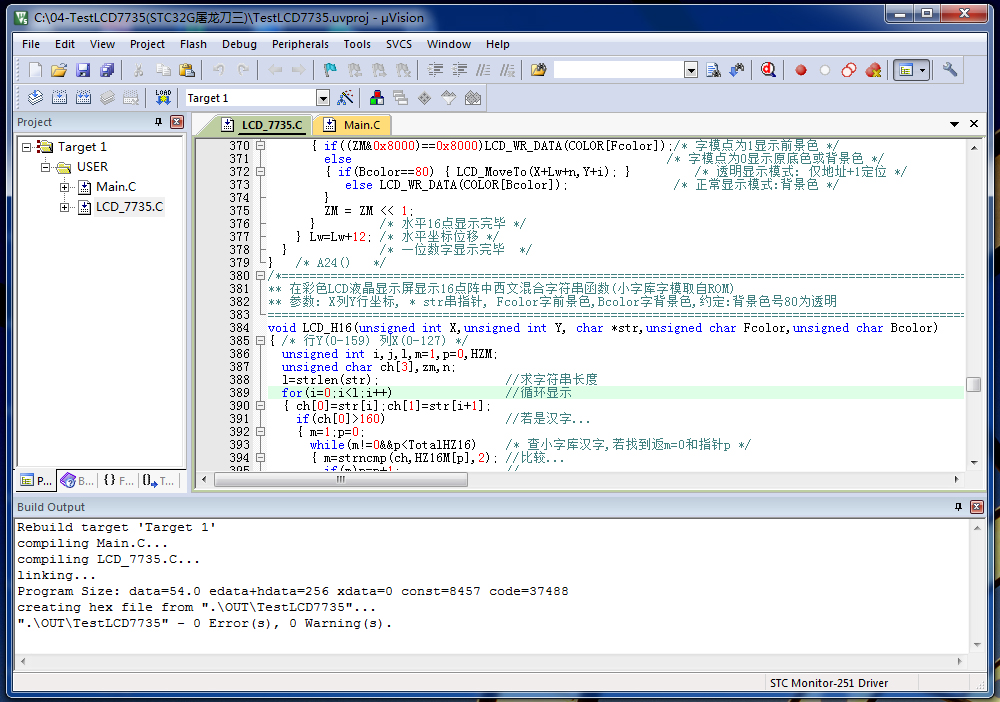Image resolution: width=1000 pixels, height=702 pixels.
Task: Build target icon
Action: [59, 98]
